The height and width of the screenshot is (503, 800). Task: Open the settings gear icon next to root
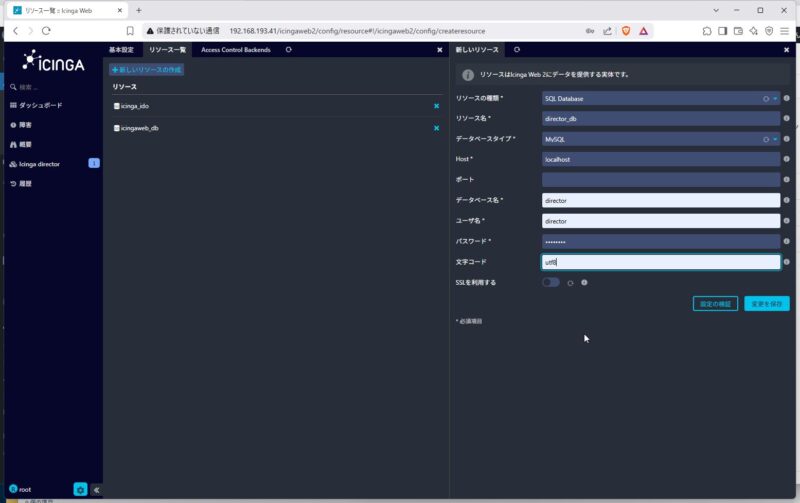pos(80,489)
